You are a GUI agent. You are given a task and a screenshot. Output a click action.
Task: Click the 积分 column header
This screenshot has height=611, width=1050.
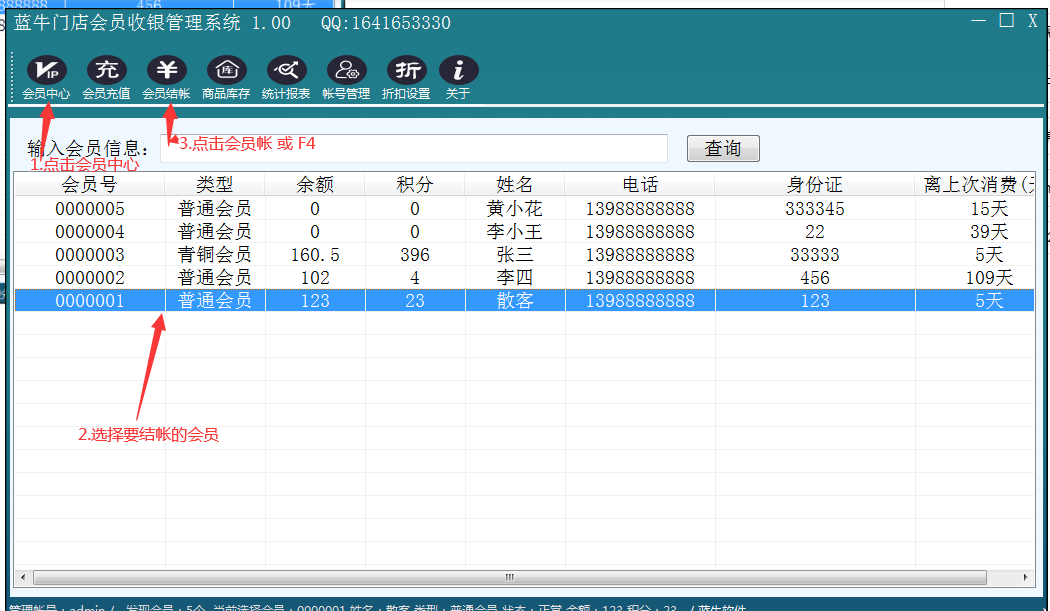point(415,185)
